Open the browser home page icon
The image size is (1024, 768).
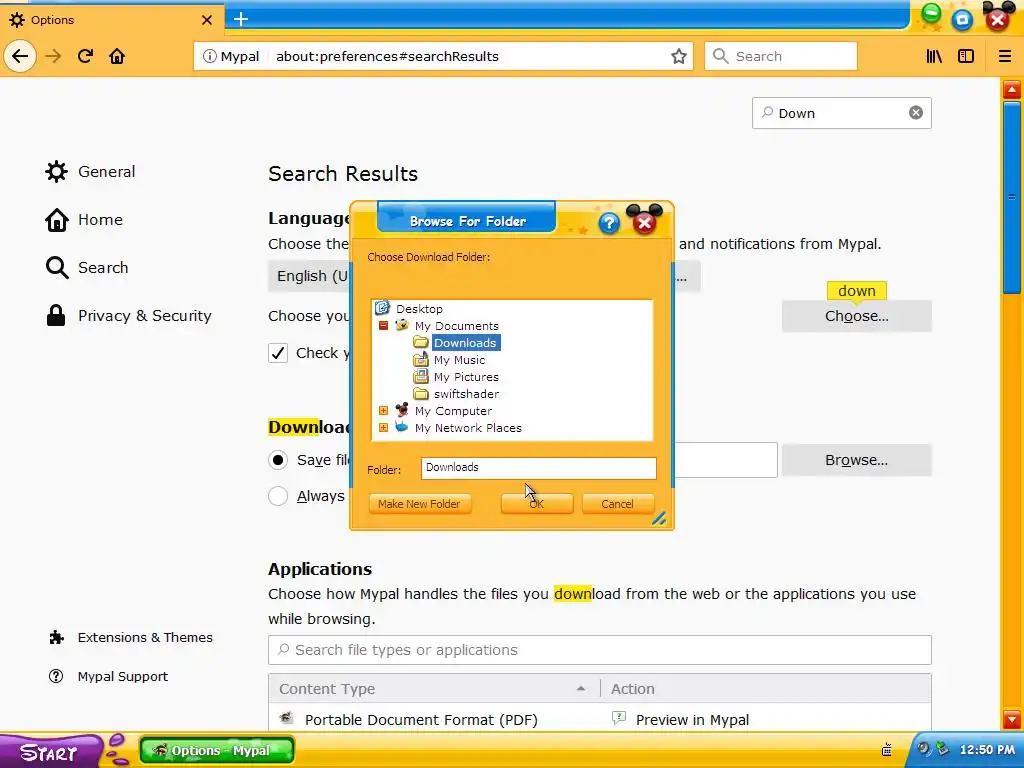(x=117, y=56)
